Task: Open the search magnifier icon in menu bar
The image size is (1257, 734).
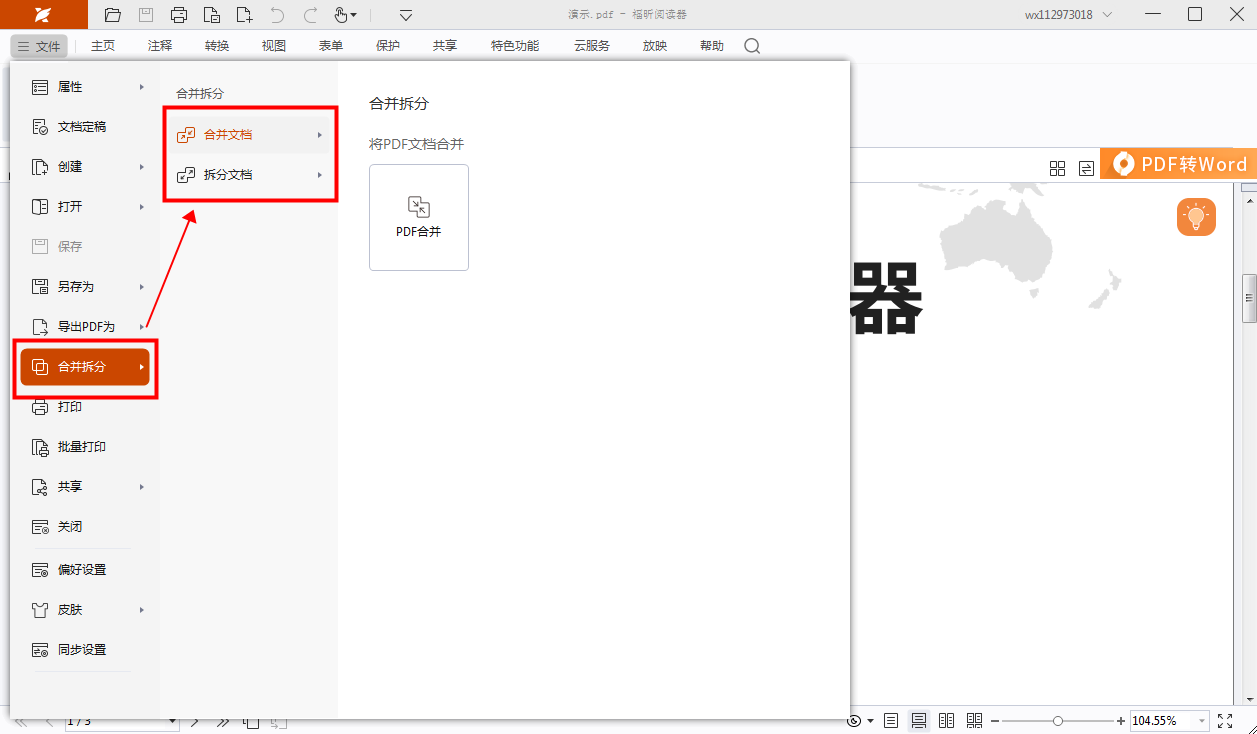Action: tap(752, 46)
